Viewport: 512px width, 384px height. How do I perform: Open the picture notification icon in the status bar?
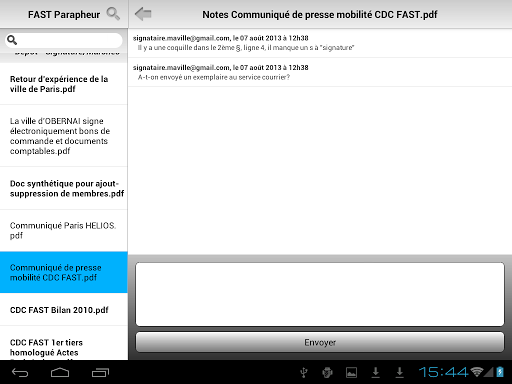pyautogui.click(x=351, y=372)
